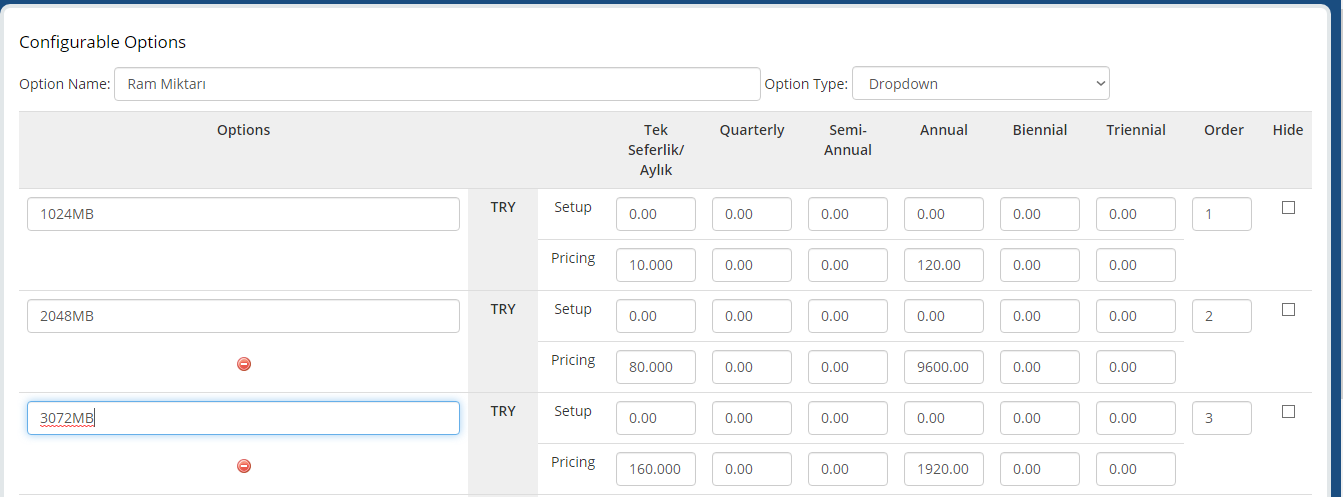The image size is (1343, 497).
Task: Edit 1024MB biennial pricing field
Action: 1040,265
